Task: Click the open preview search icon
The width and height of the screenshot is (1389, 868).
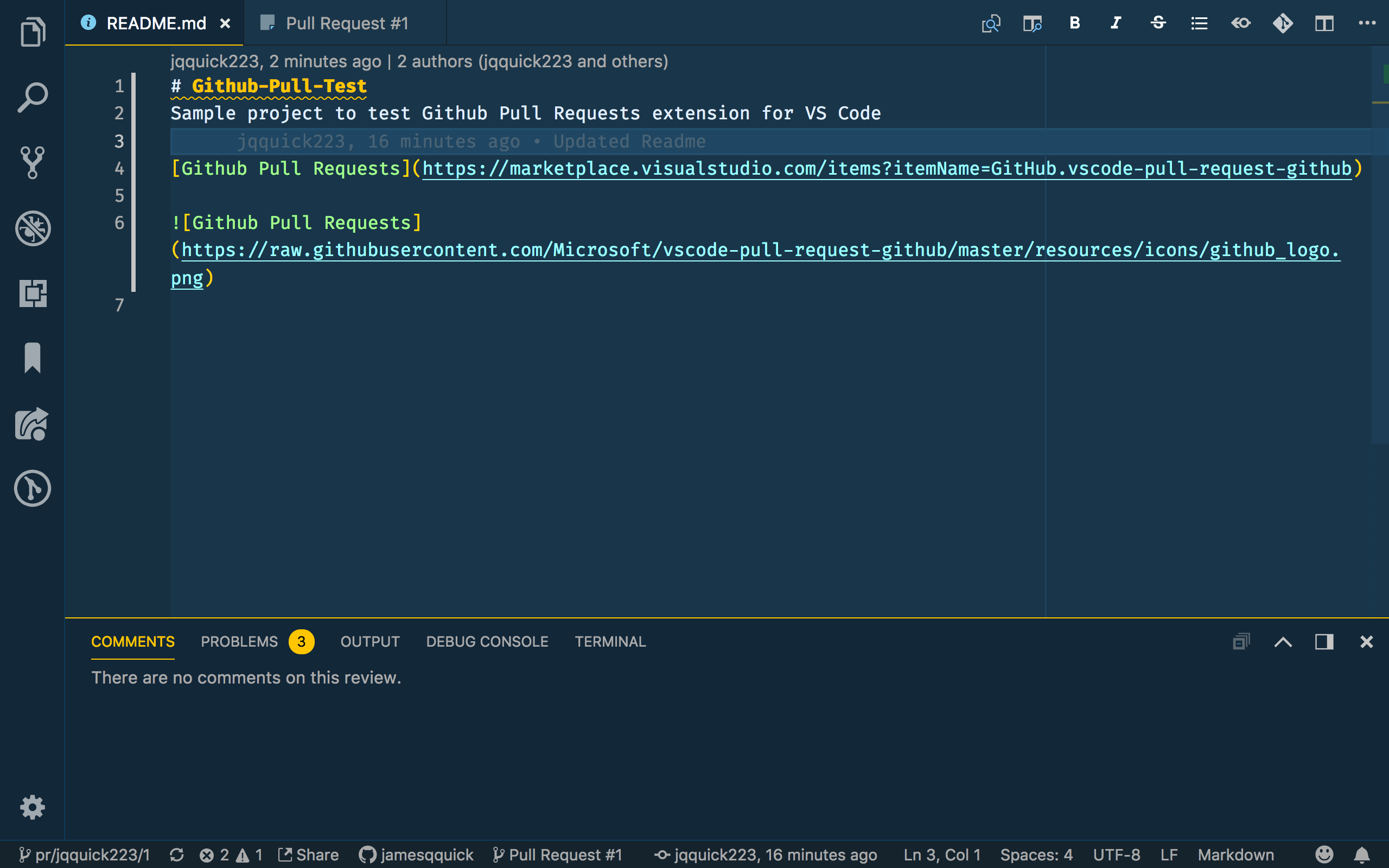Action: [991, 23]
